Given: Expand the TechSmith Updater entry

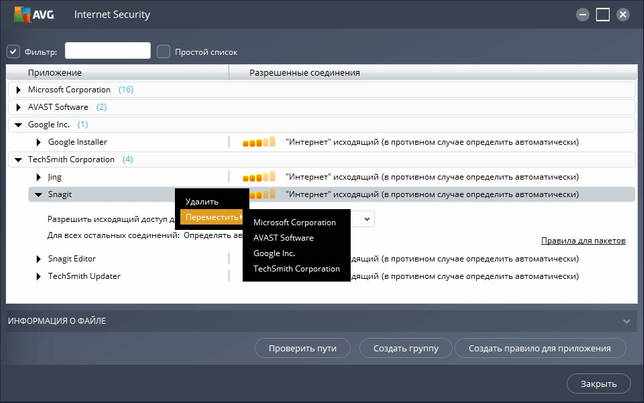Looking at the screenshot, I should coord(38,276).
